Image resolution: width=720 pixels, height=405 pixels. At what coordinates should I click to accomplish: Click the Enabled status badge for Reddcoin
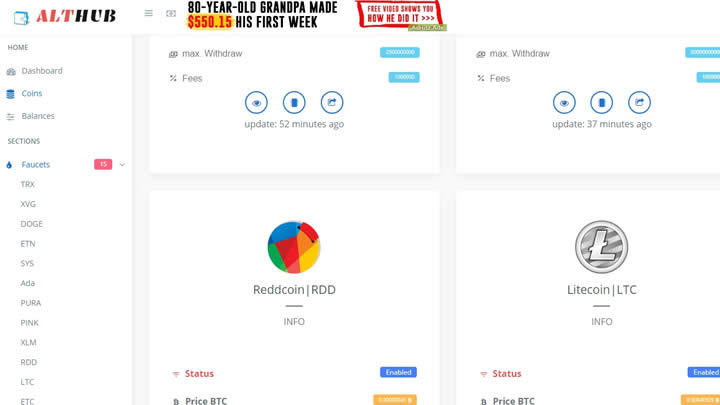[x=398, y=372]
